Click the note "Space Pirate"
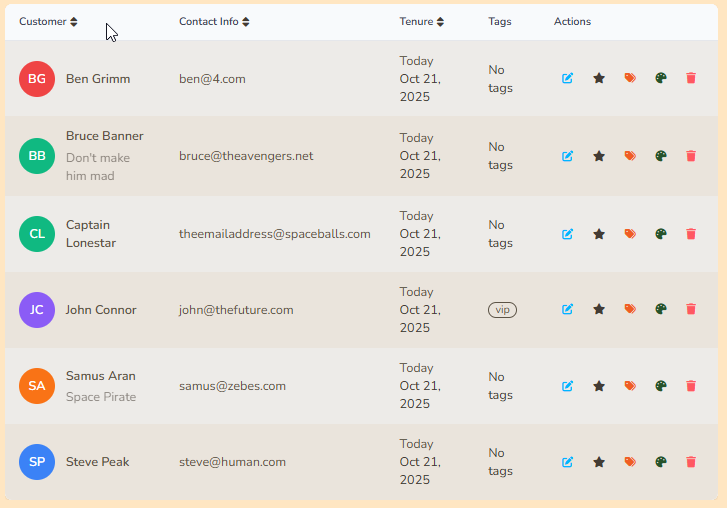 (x=101, y=397)
